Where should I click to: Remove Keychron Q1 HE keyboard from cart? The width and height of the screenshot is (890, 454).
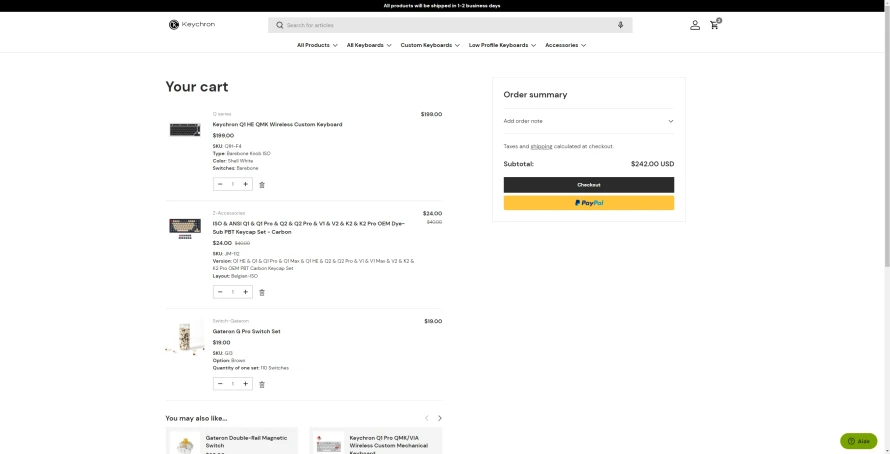click(262, 184)
